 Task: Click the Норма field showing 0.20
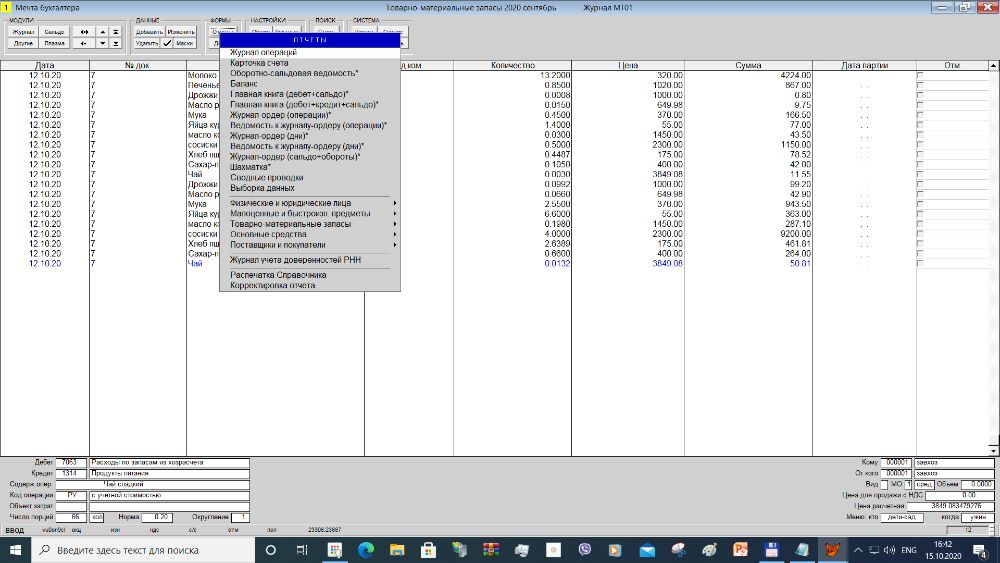(x=157, y=517)
